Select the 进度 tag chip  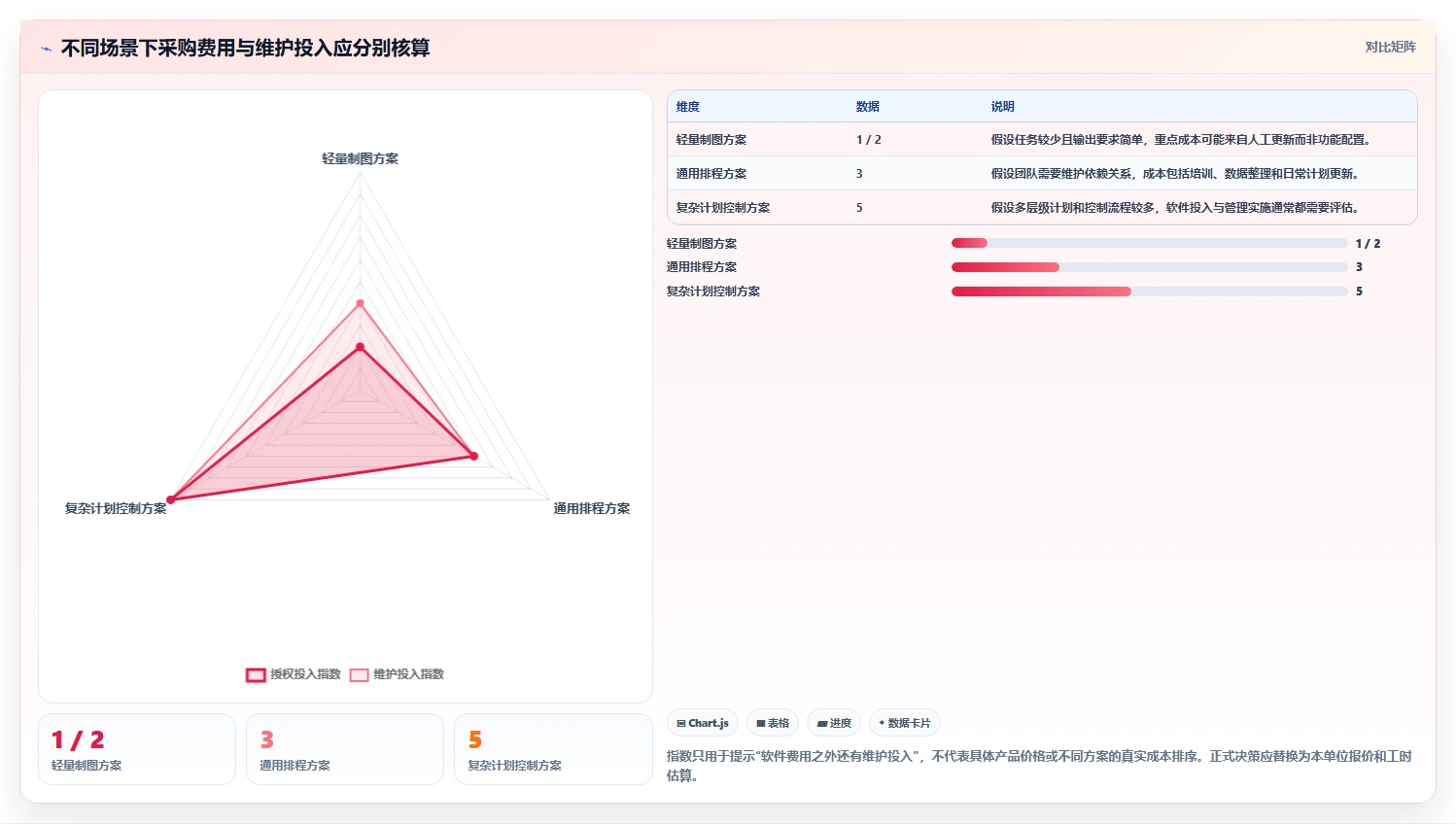pos(834,723)
